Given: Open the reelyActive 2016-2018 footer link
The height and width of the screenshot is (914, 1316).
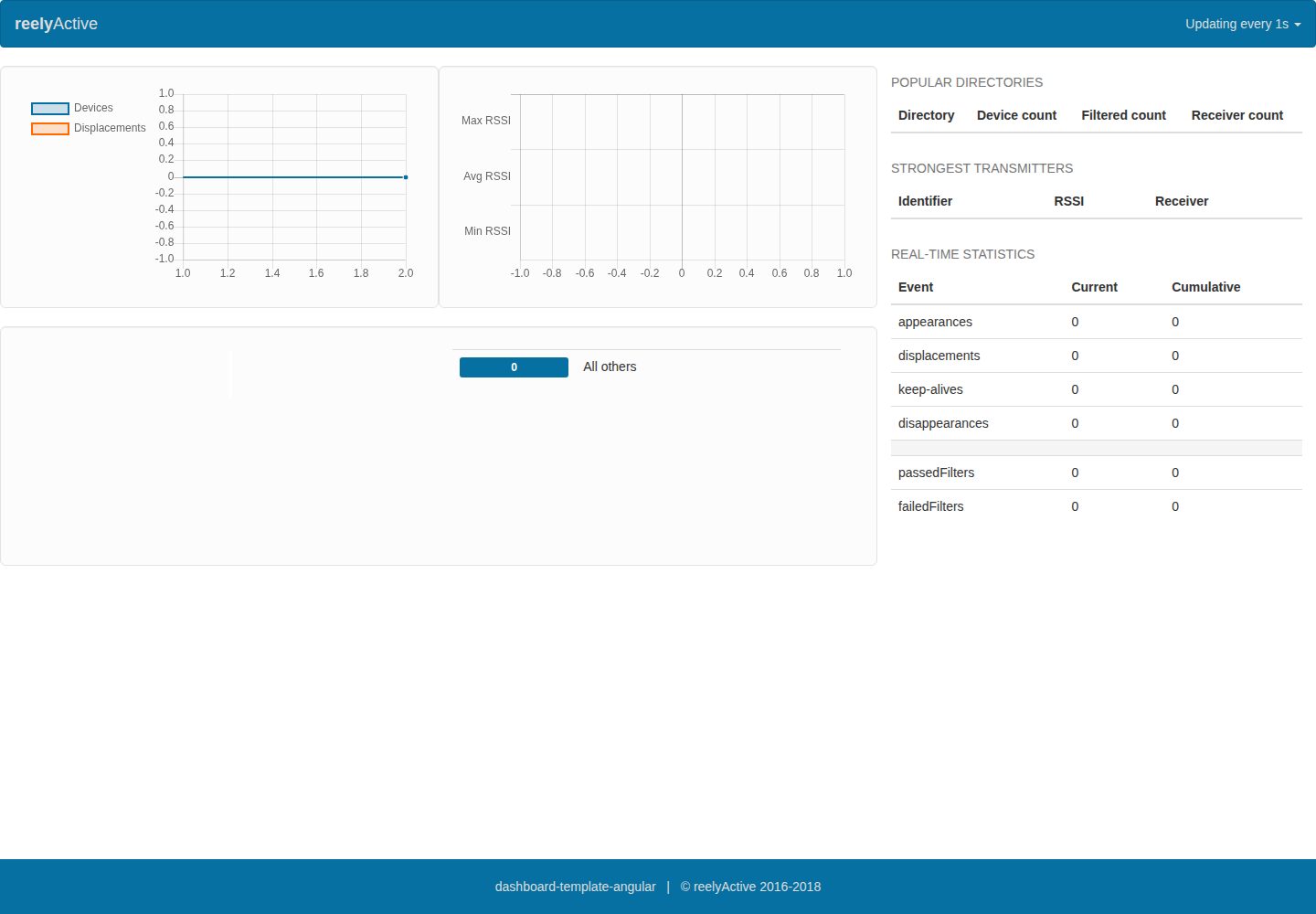Looking at the screenshot, I should [x=757, y=887].
